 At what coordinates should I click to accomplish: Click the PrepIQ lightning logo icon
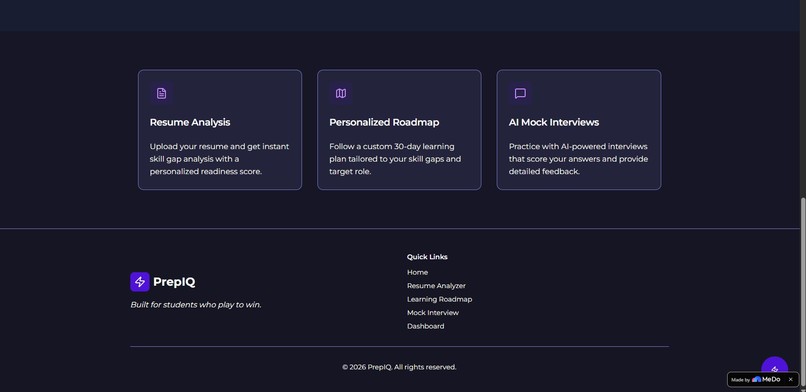[x=140, y=282]
